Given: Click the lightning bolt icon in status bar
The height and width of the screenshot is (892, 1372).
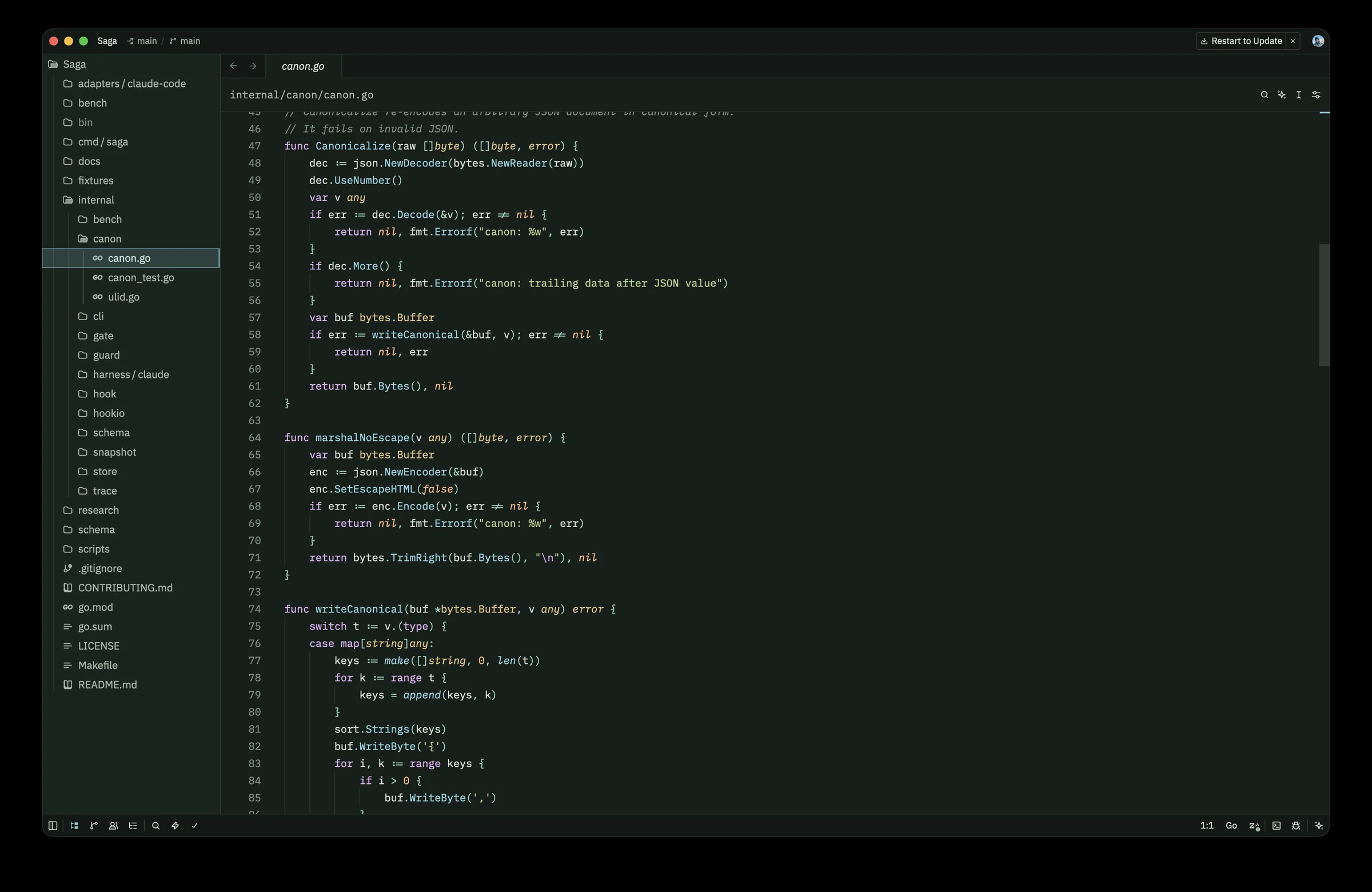Looking at the screenshot, I should [176, 826].
